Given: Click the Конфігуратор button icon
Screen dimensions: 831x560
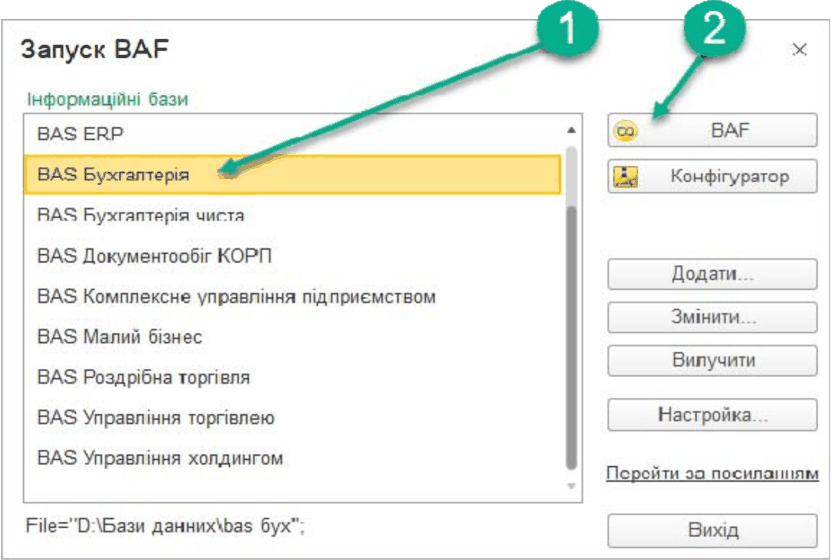Looking at the screenshot, I should click(x=625, y=176).
